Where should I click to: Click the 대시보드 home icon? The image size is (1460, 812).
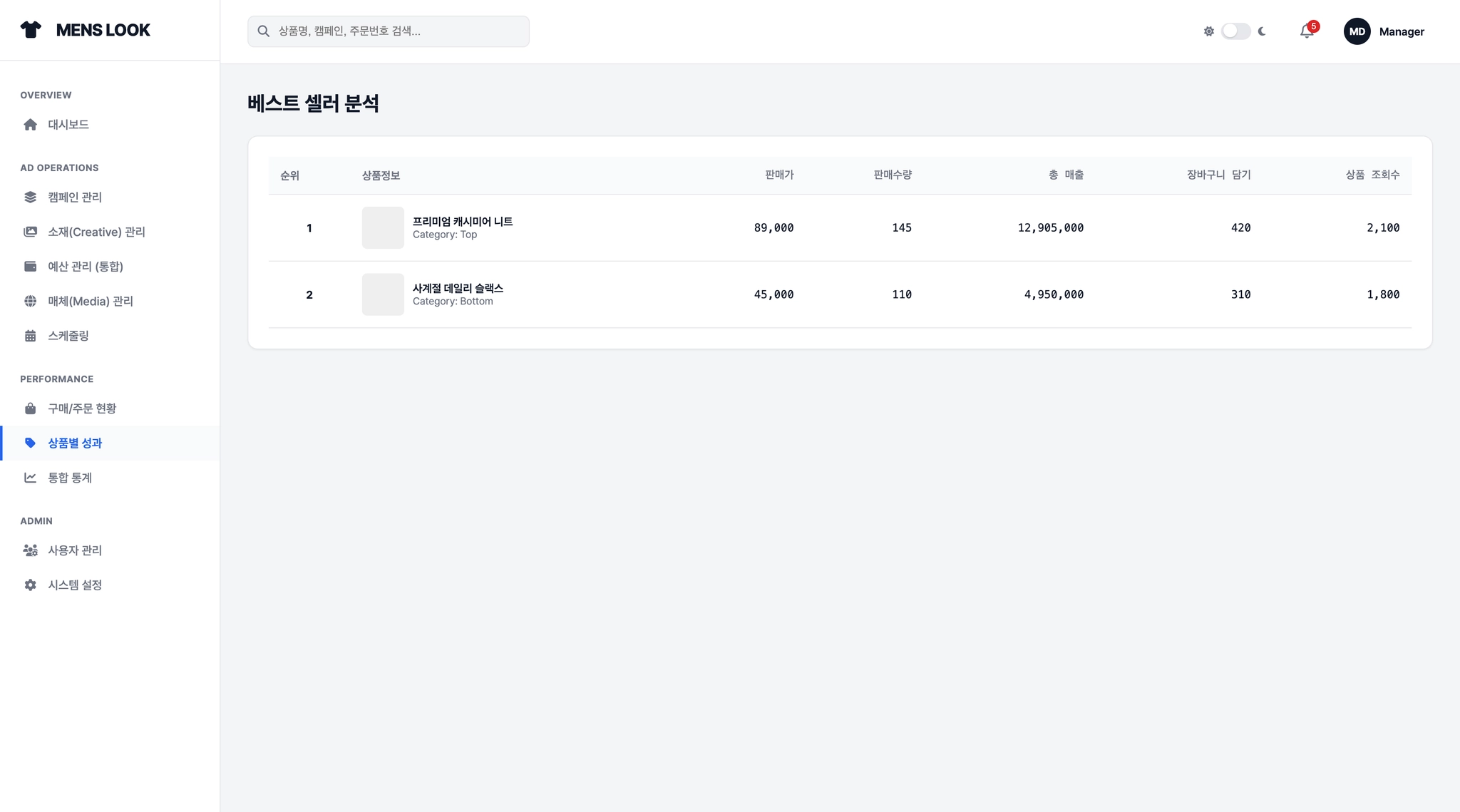tap(30, 125)
